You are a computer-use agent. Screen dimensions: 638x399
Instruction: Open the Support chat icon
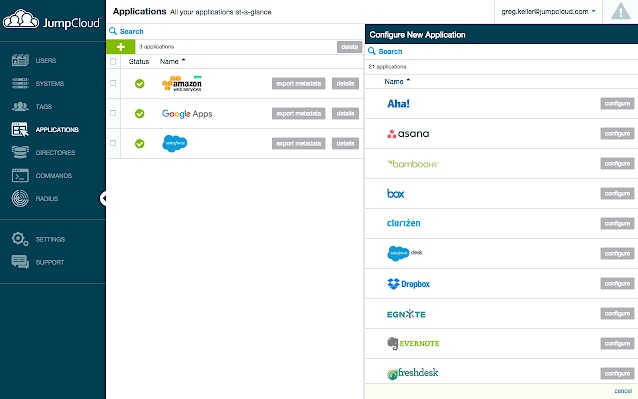tap(20, 262)
